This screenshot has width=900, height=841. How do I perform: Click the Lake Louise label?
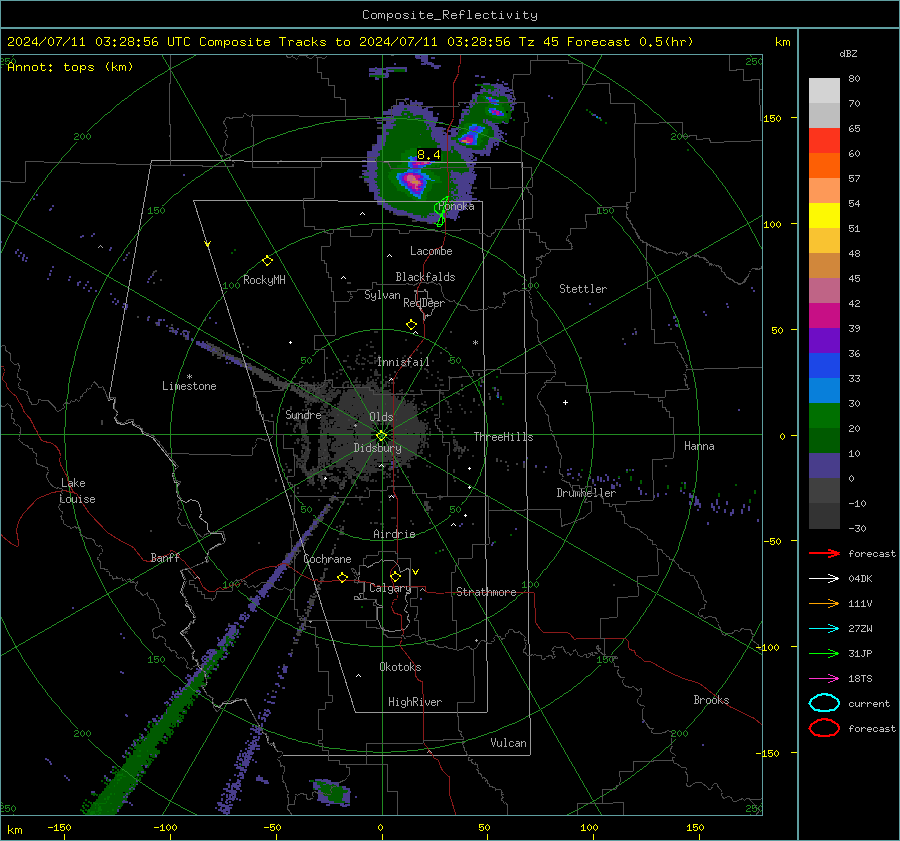pos(77,491)
